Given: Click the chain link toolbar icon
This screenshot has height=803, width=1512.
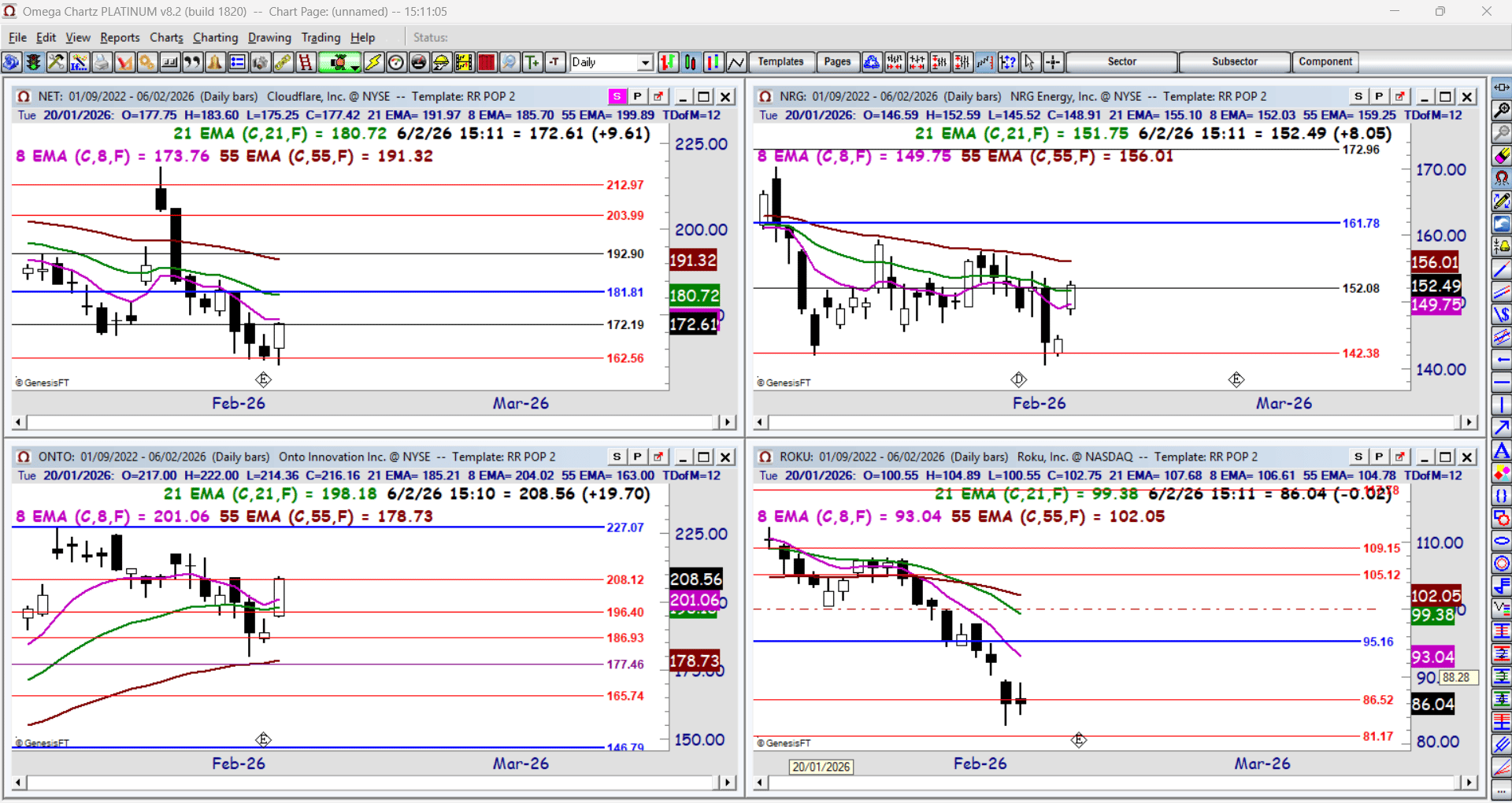Looking at the screenshot, I should click(x=283, y=62).
